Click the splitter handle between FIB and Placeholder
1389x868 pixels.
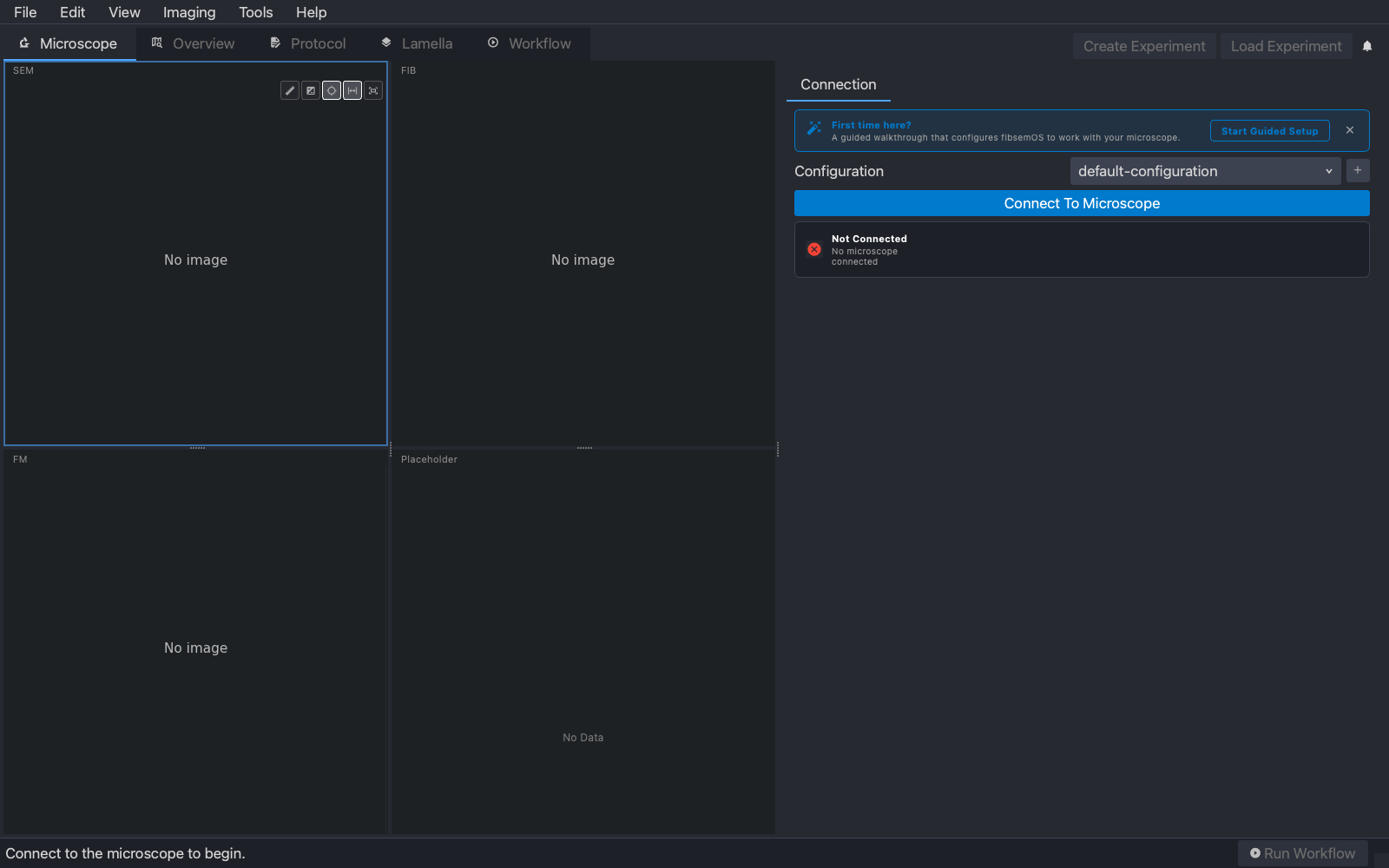(x=584, y=448)
